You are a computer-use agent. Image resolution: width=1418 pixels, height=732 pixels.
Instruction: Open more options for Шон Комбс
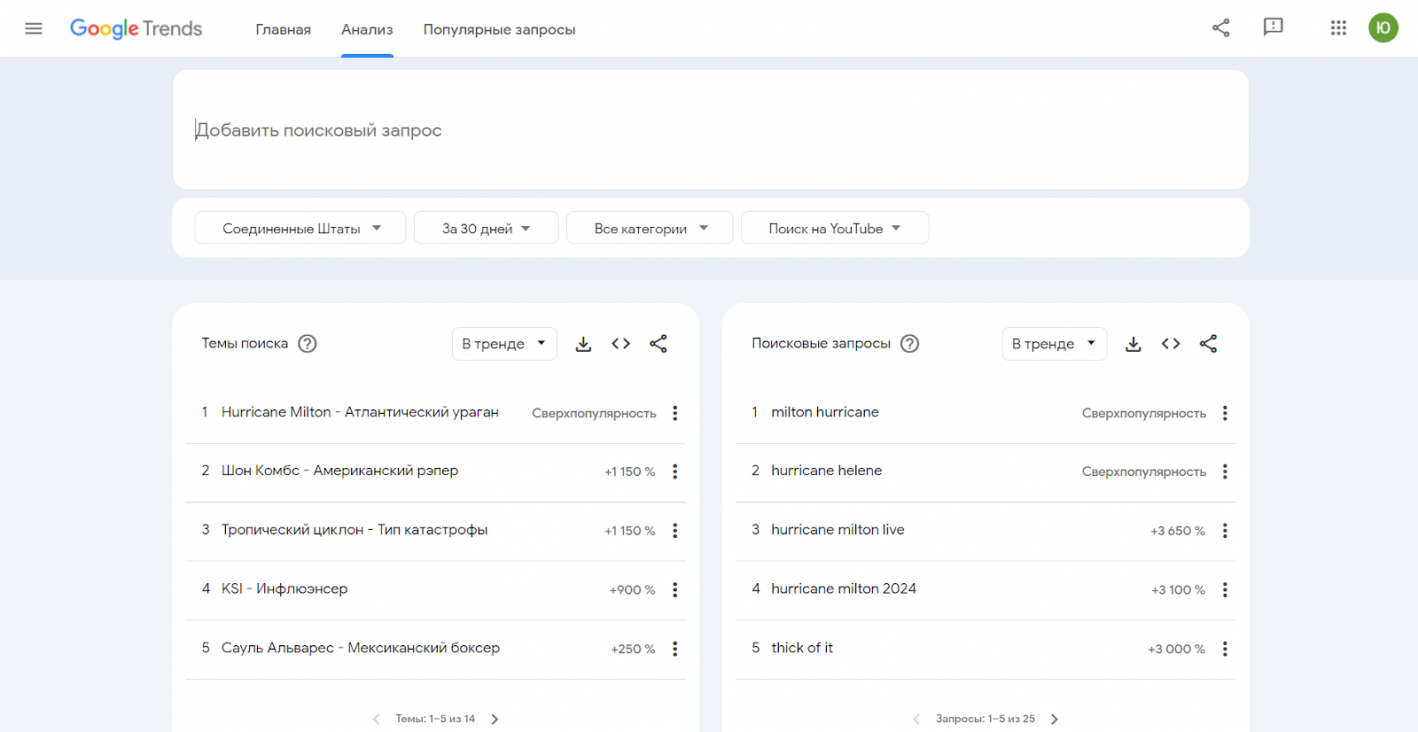[x=675, y=472]
